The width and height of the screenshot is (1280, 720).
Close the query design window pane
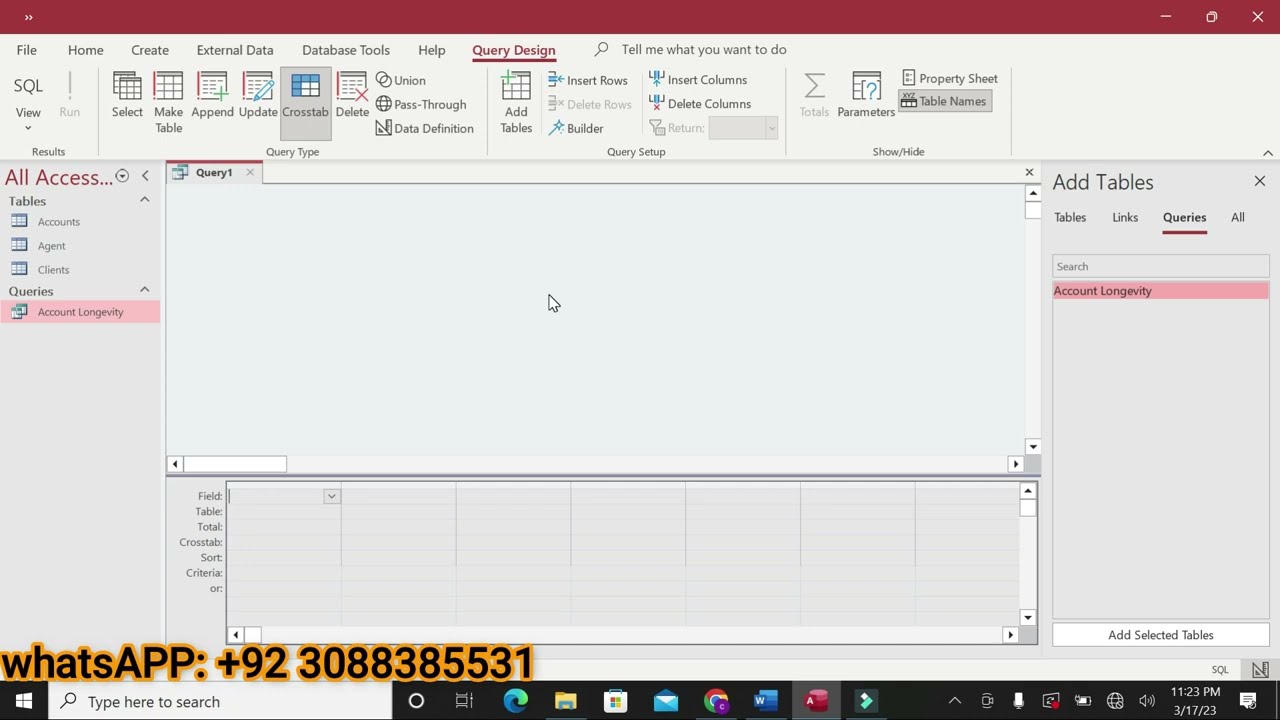tap(1029, 172)
